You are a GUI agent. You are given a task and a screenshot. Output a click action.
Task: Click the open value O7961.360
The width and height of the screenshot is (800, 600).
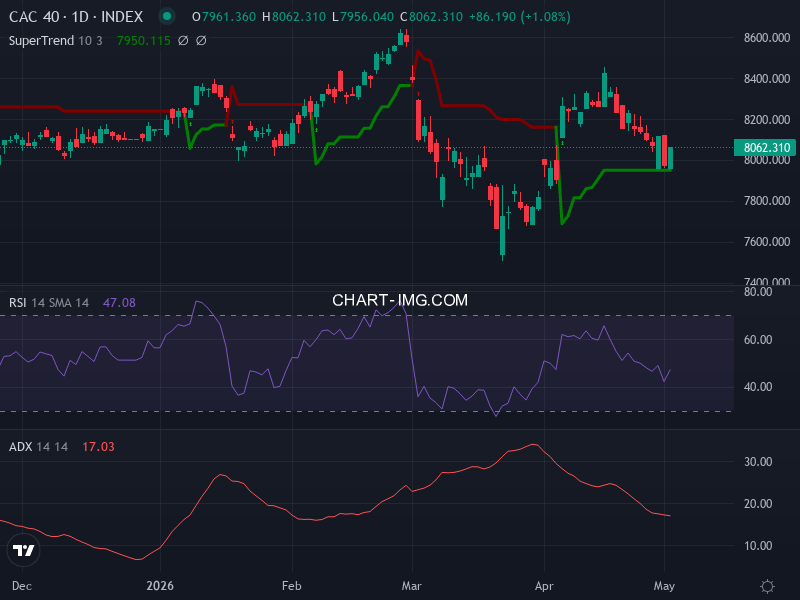point(224,17)
